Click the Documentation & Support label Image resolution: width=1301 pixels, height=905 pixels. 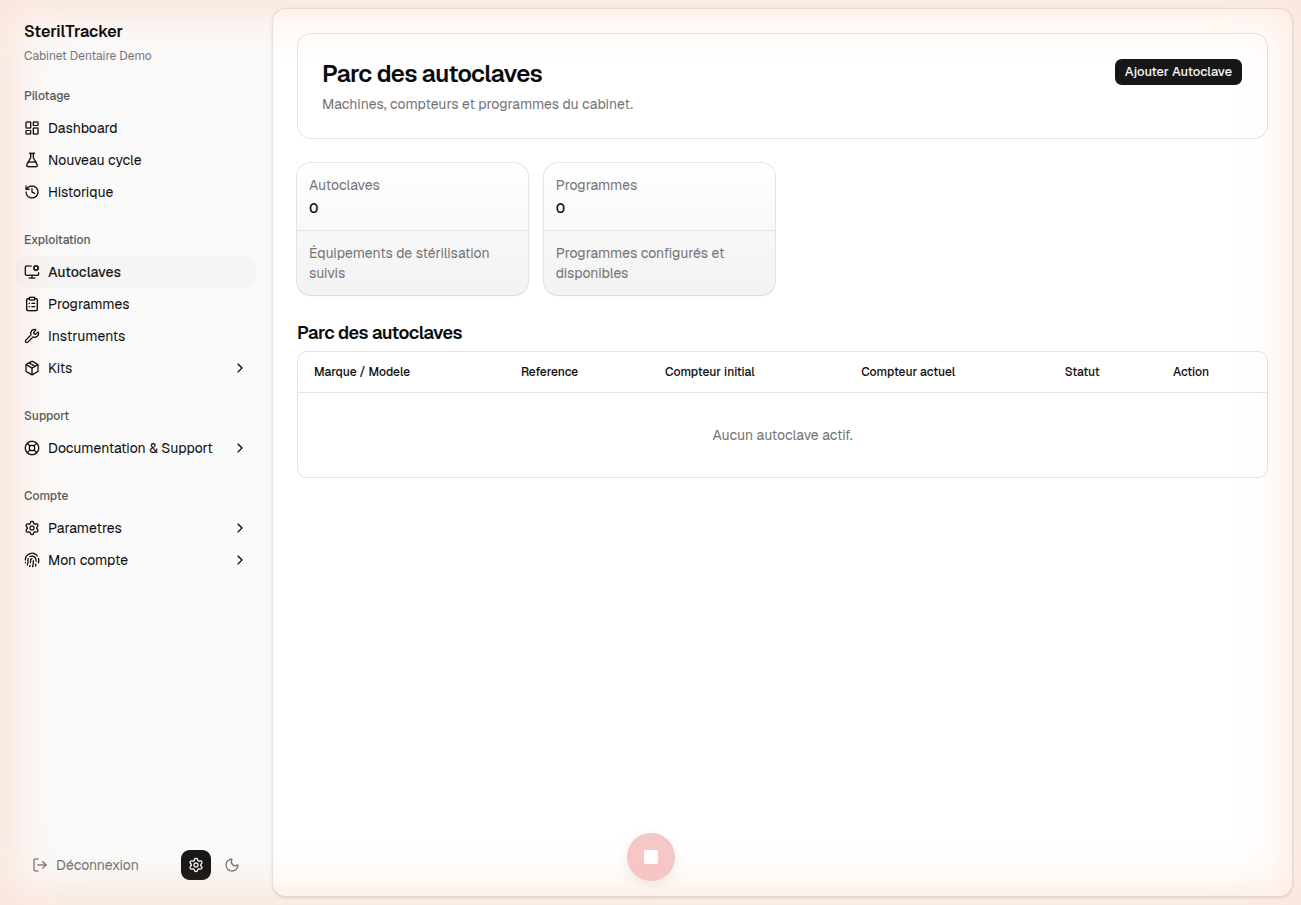point(130,448)
